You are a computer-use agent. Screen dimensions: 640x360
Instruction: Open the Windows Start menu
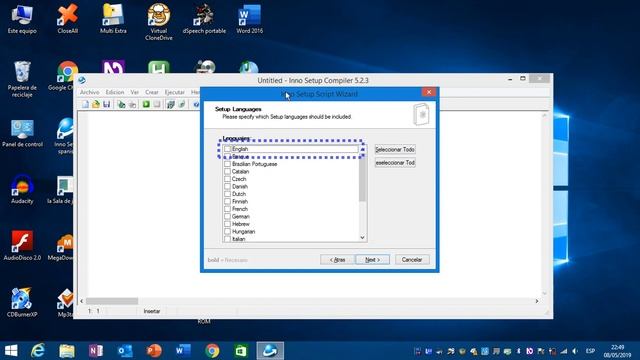pos(11,351)
